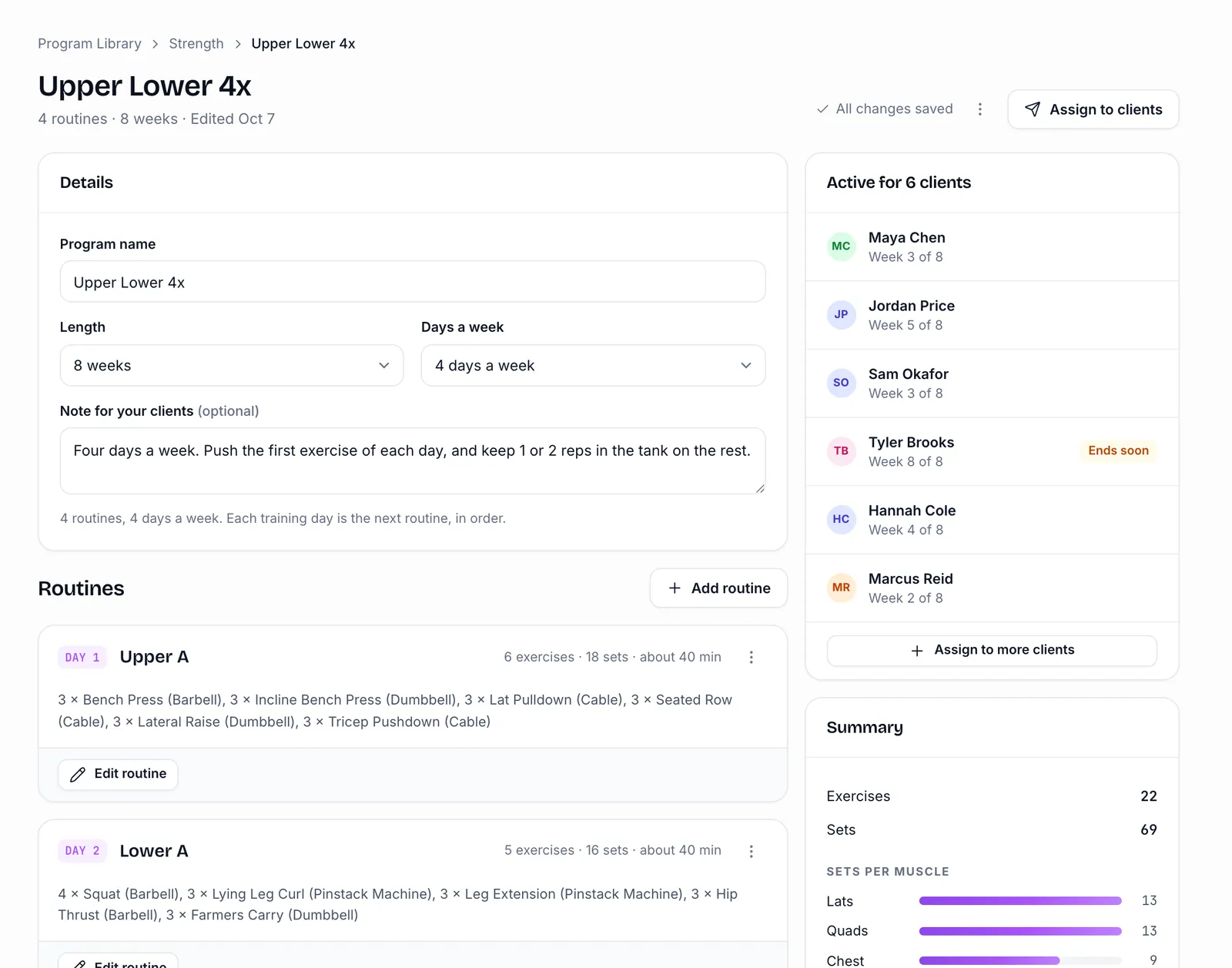Click Assign to more clients button
The height and width of the screenshot is (968, 1232).
[992, 650]
